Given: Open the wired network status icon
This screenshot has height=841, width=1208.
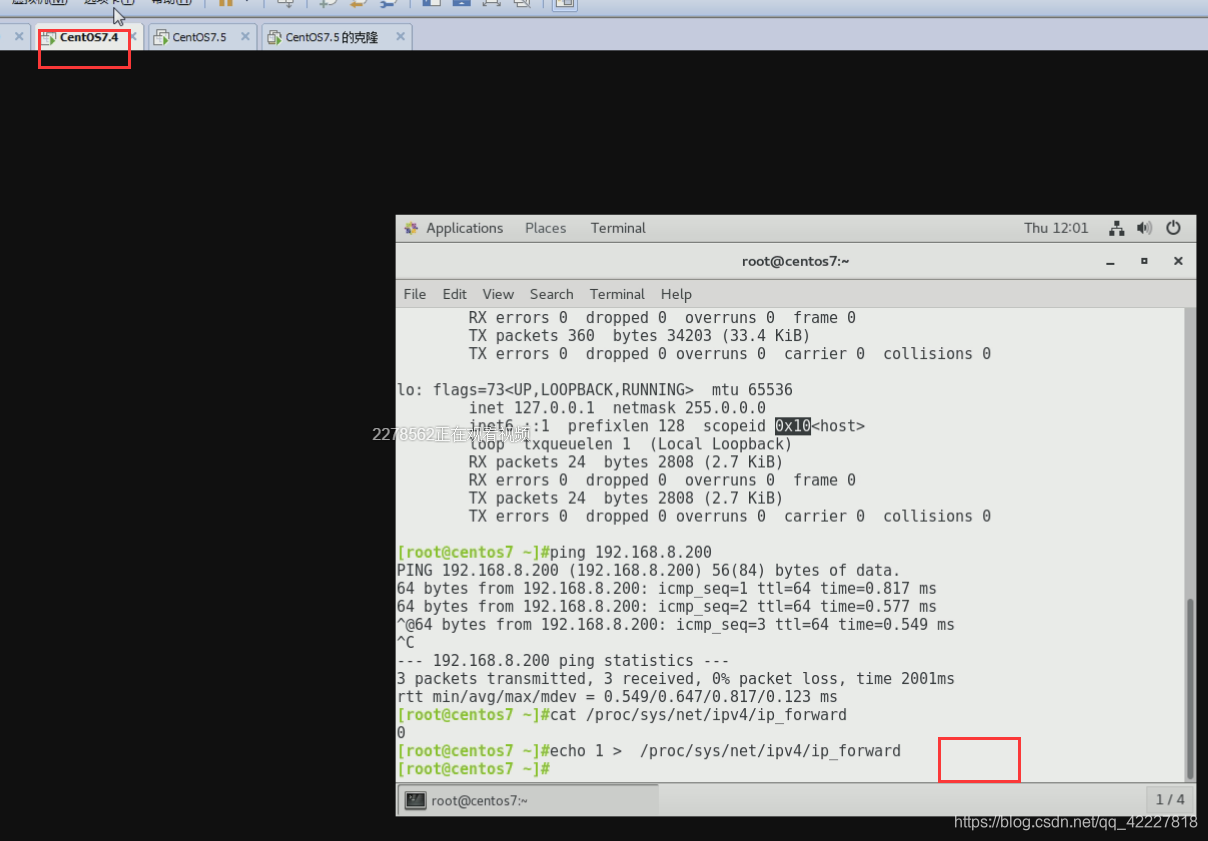Looking at the screenshot, I should click(x=1117, y=228).
